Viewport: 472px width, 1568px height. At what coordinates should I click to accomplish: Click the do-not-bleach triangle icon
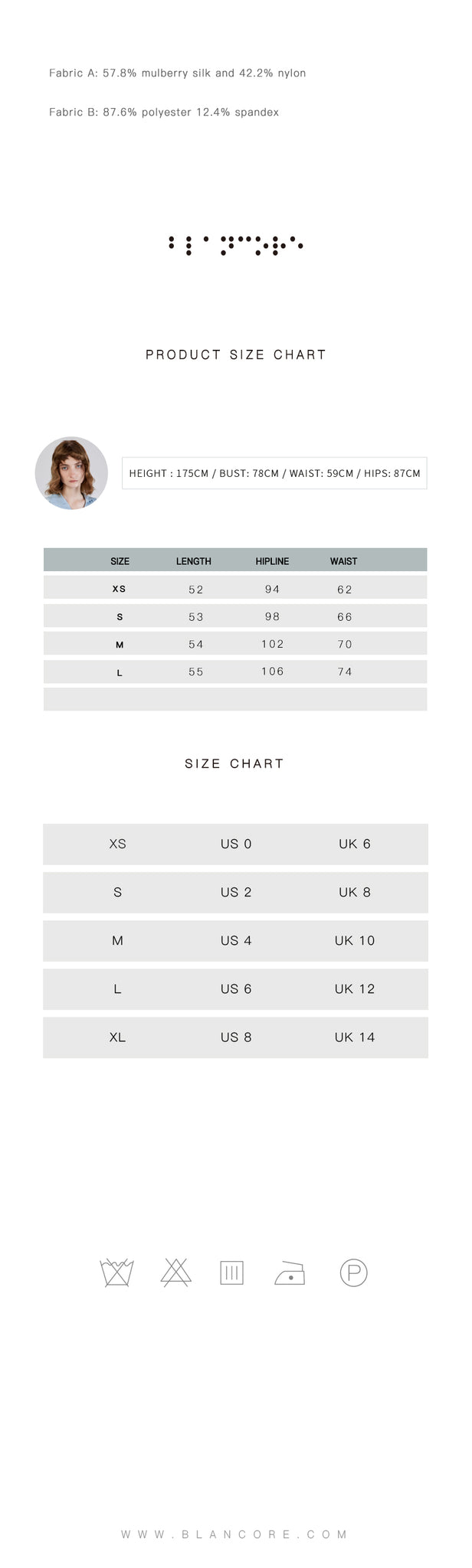[176, 1272]
